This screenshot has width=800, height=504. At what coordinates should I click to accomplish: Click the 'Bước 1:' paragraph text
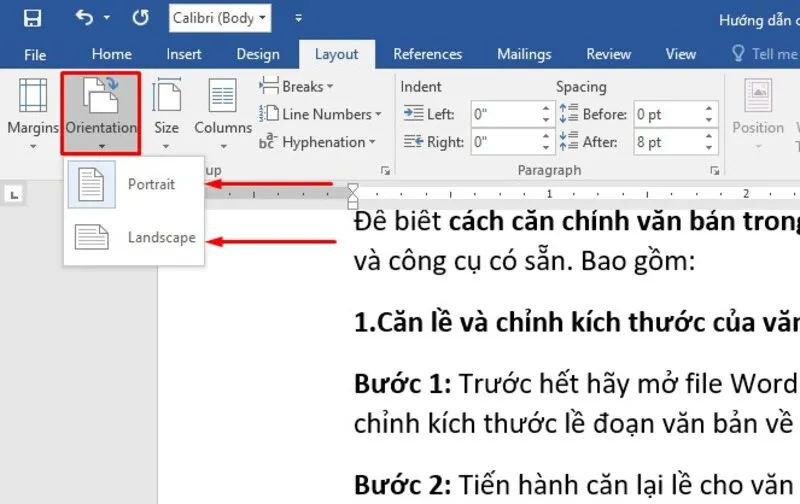click(x=577, y=384)
